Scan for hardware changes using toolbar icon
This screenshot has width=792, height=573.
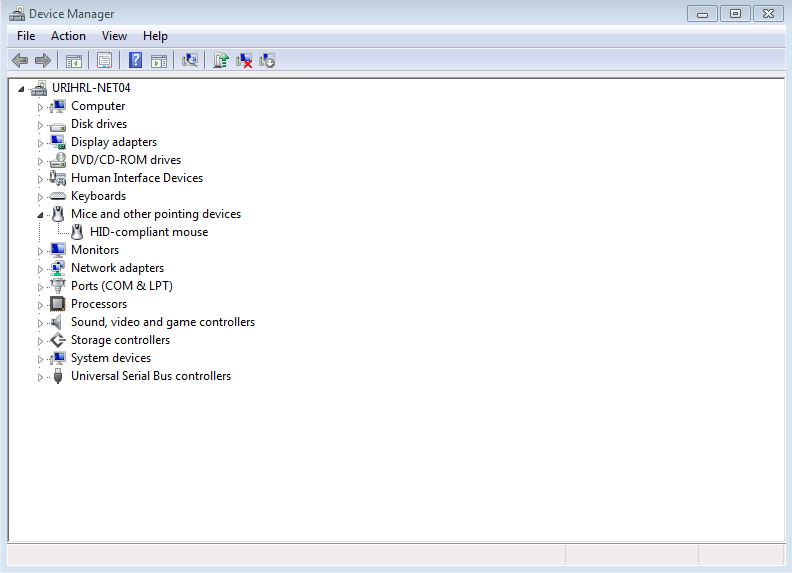[189, 61]
